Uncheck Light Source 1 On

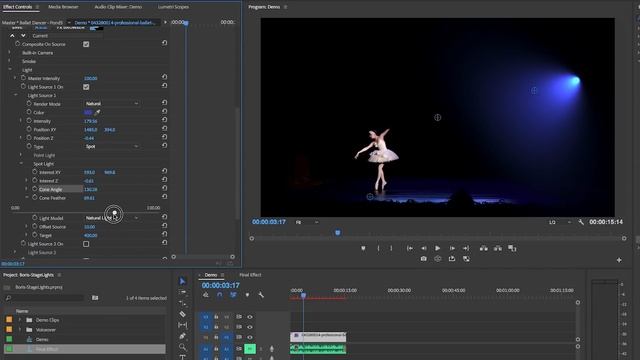click(86, 87)
